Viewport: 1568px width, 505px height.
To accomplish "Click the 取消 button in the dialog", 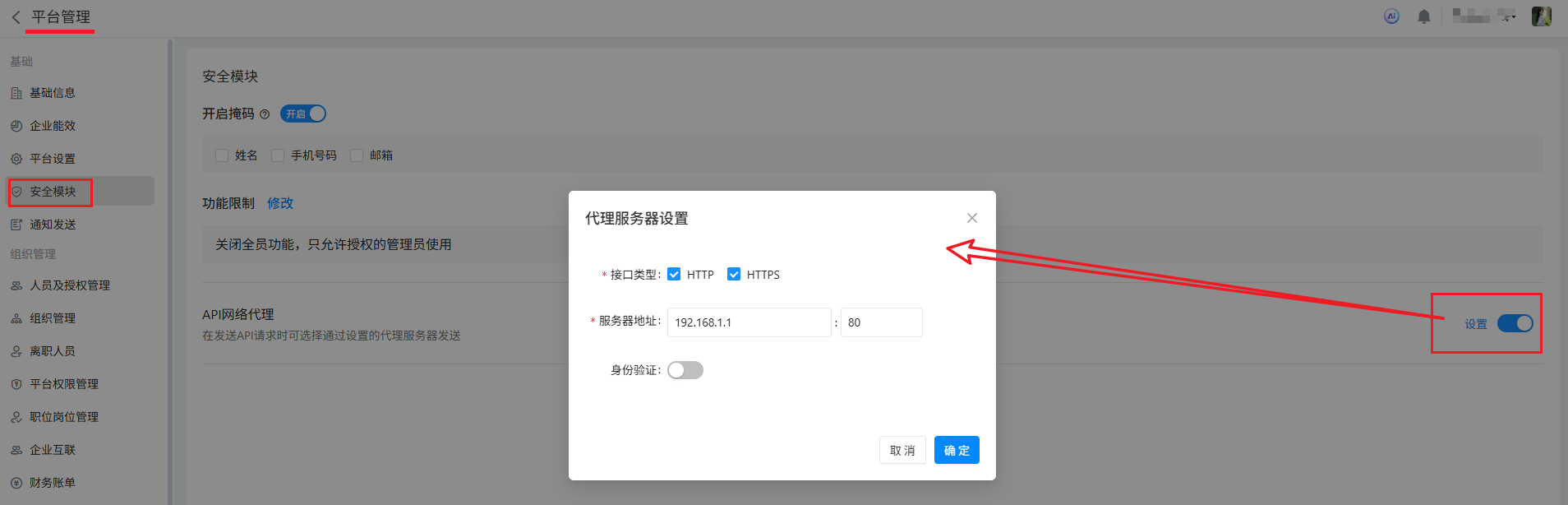I will (902, 450).
